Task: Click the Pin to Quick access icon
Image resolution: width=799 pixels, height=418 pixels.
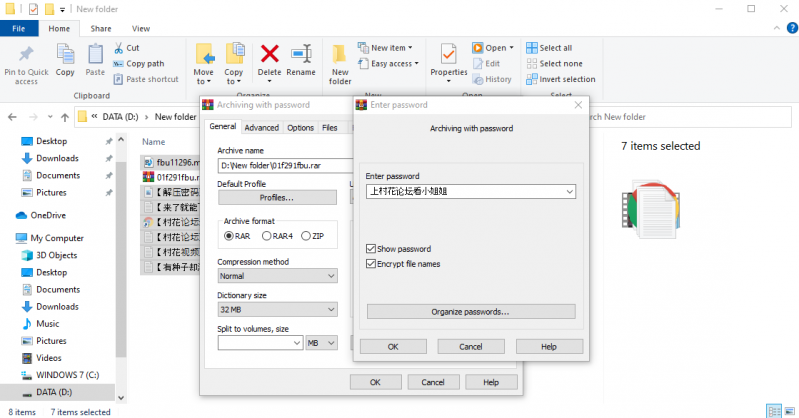Action: click(26, 54)
